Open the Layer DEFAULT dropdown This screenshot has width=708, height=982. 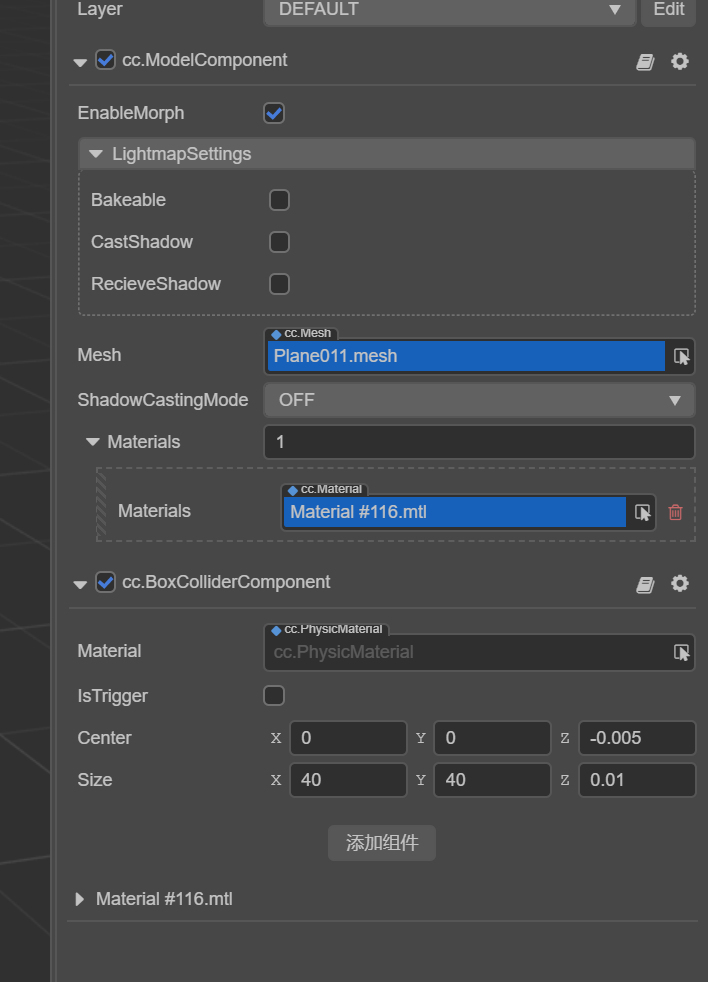tap(449, 10)
